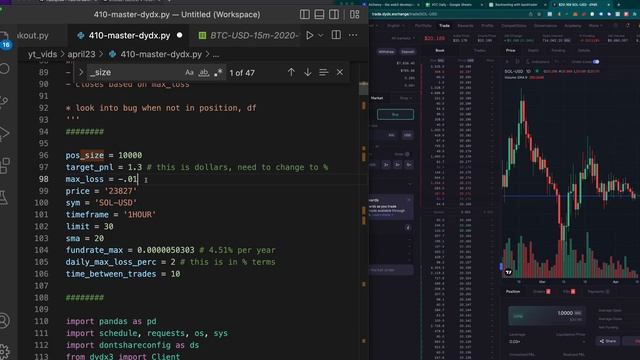The width and height of the screenshot is (640, 360).
Task: Click Deposit button on dYdX
Action: tap(407, 52)
